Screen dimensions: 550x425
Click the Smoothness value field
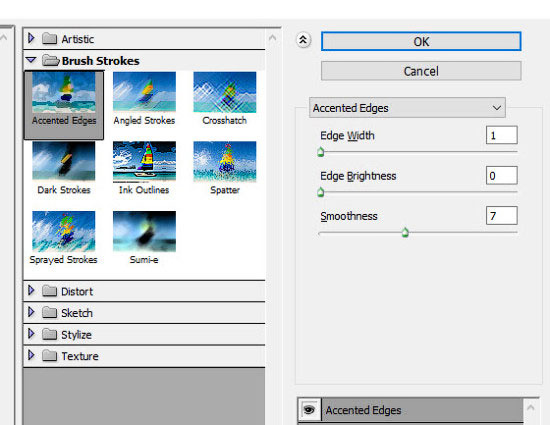pyautogui.click(x=502, y=216)
